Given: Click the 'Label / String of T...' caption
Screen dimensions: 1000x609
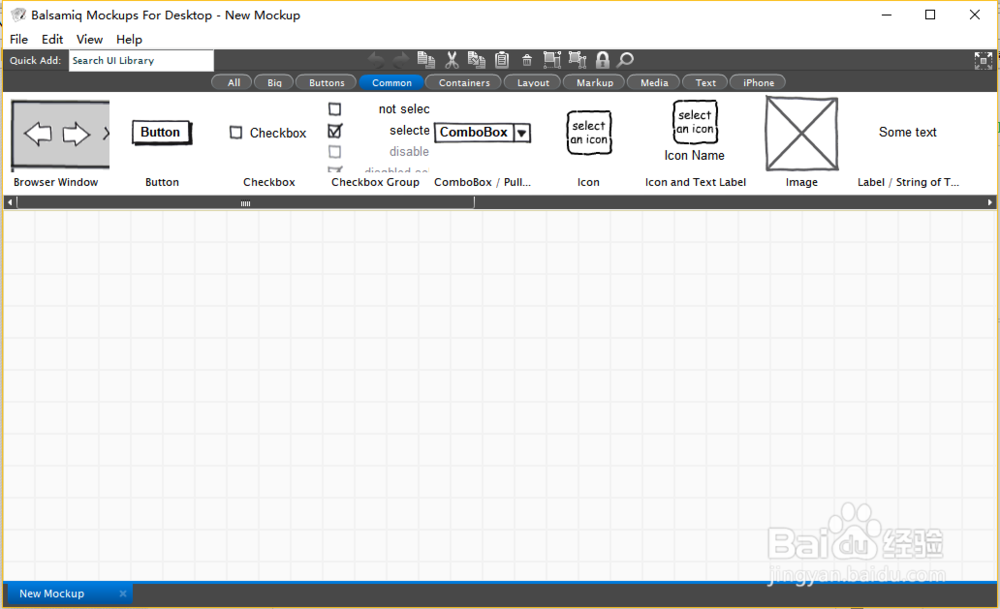Looking at the screenshot, I should tap(908, 182).
